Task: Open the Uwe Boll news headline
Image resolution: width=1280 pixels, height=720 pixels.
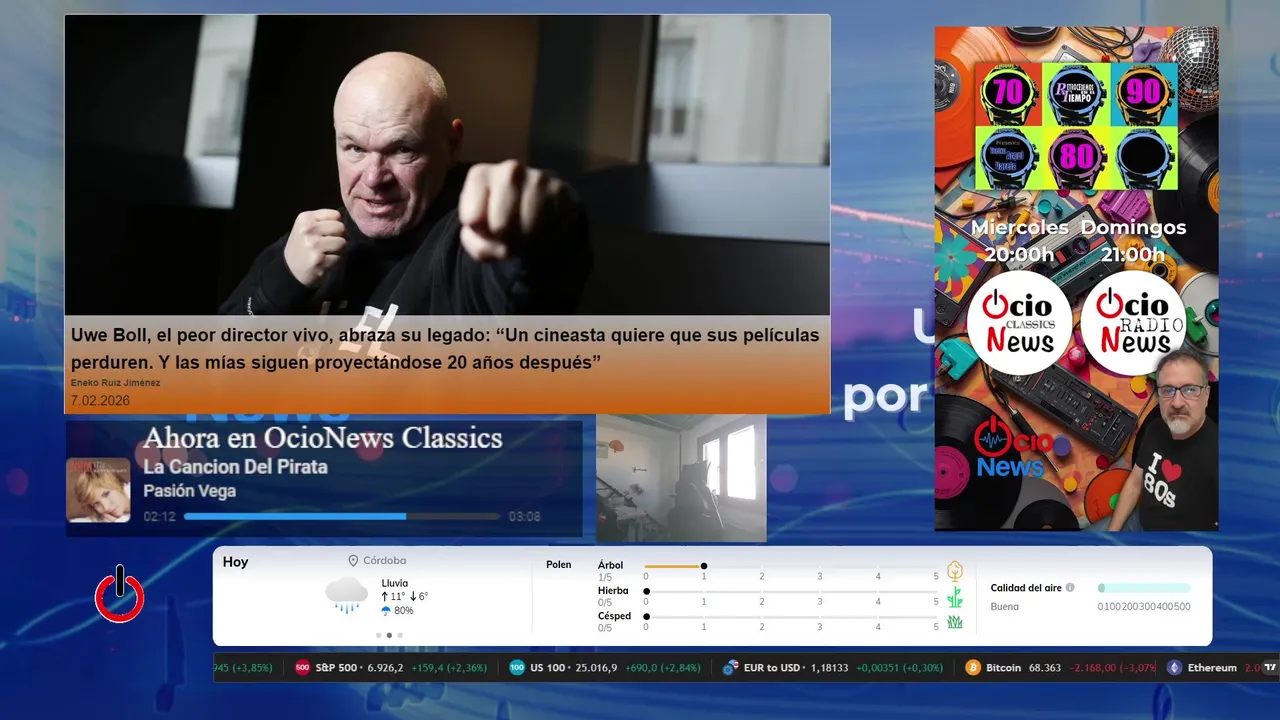Action: pyautogui.click(x=445, y=348)
